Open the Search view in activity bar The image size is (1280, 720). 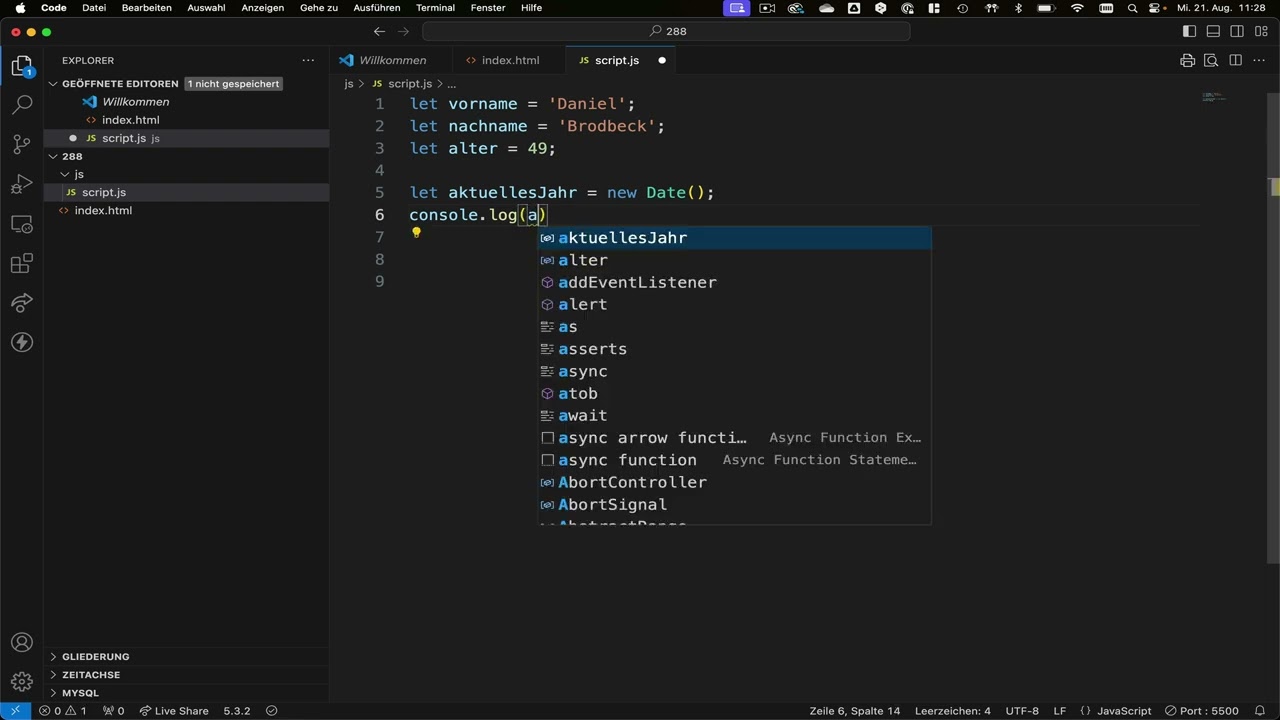pos(22,105)
